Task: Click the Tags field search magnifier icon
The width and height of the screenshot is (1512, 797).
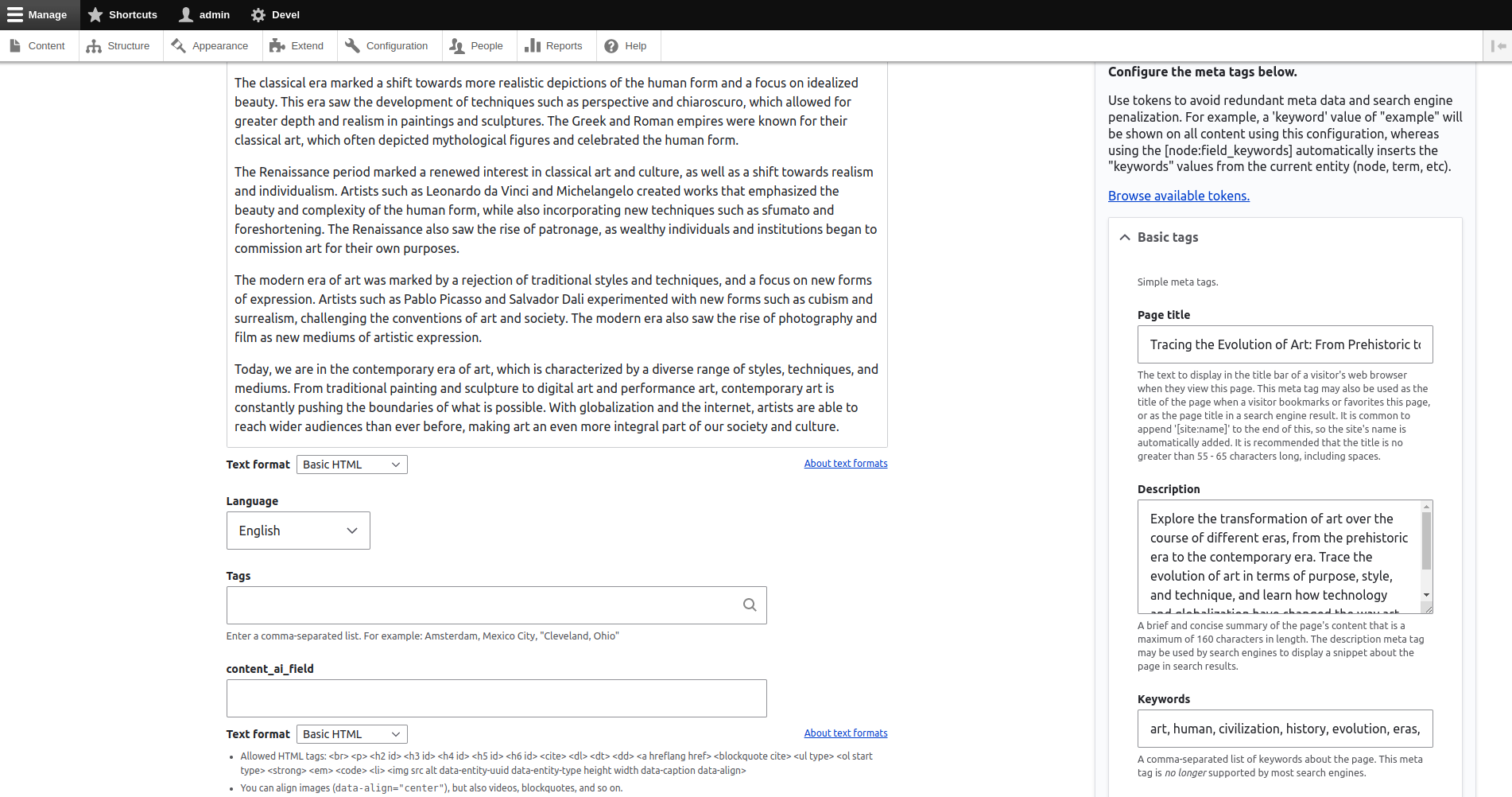Action: point(750,605)
